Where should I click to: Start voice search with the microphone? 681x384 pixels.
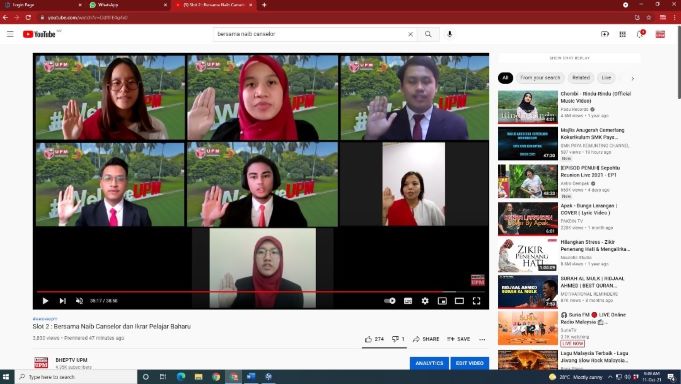pyautogui.click(x=450, y=34)
